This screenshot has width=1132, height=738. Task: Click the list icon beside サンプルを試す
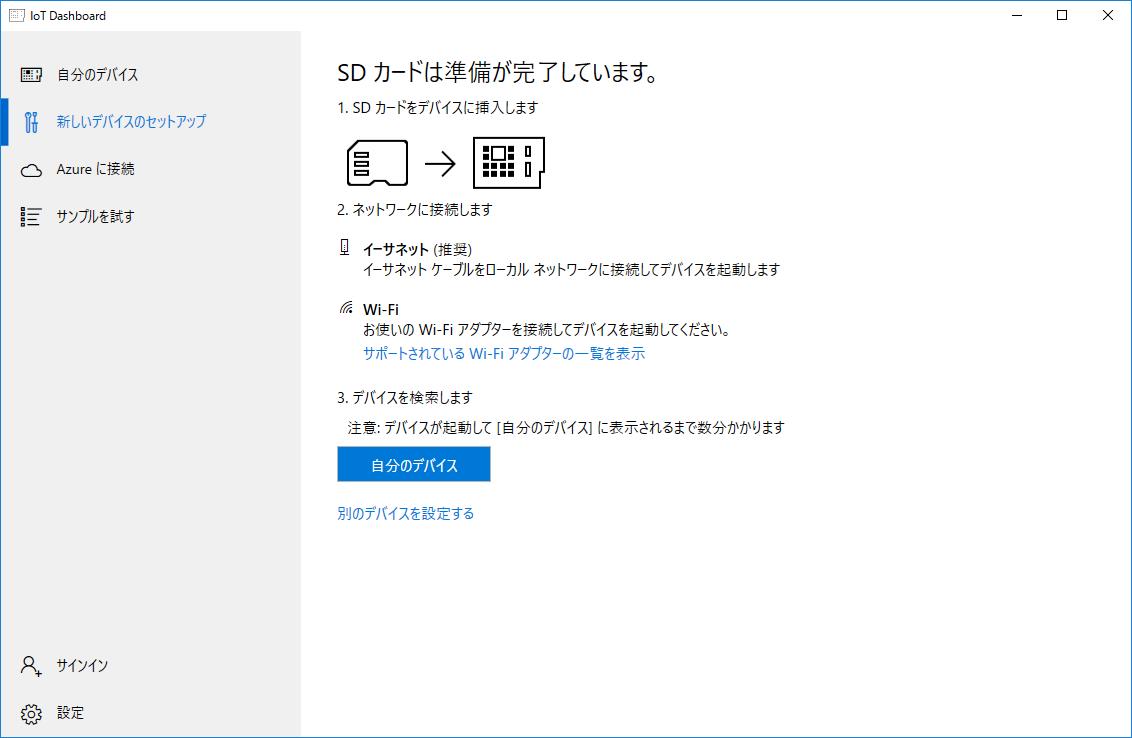[31, 217]
